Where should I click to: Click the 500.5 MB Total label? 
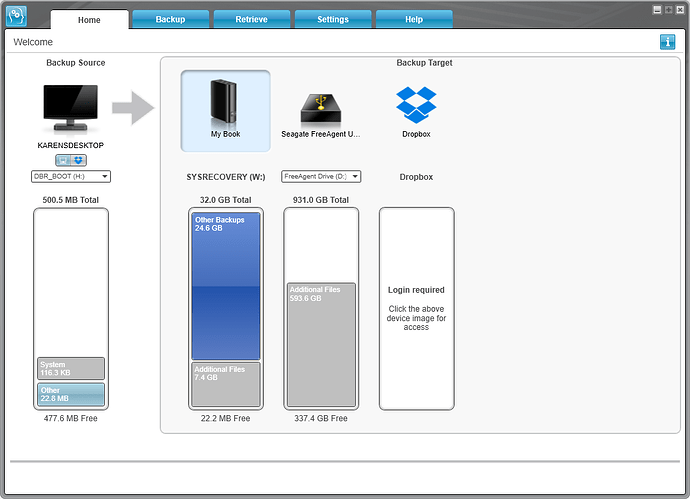(70, 200)
